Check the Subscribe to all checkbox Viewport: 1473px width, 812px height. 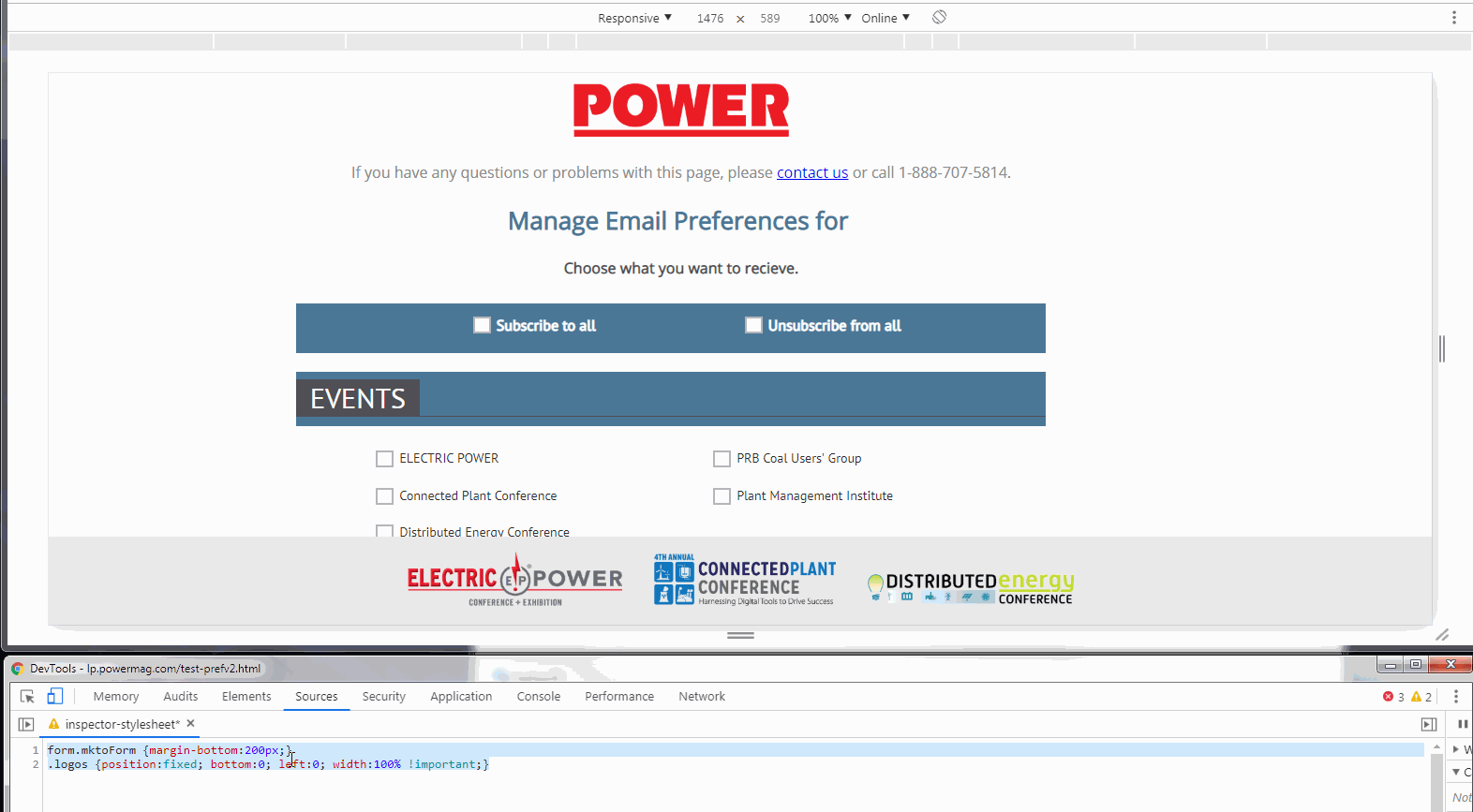(482, 325)
